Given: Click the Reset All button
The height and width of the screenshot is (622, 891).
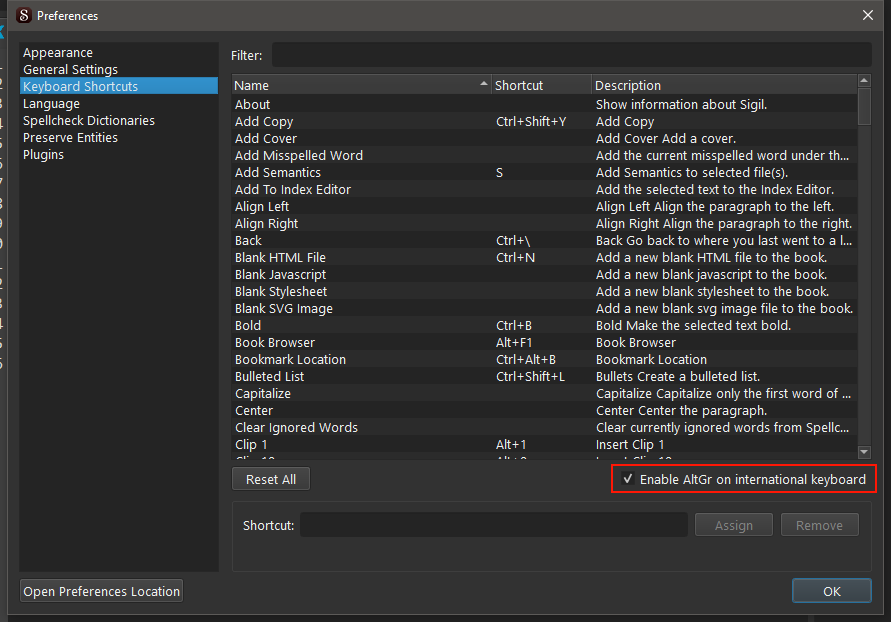Looking at the screenshot, I should (271, 479).
